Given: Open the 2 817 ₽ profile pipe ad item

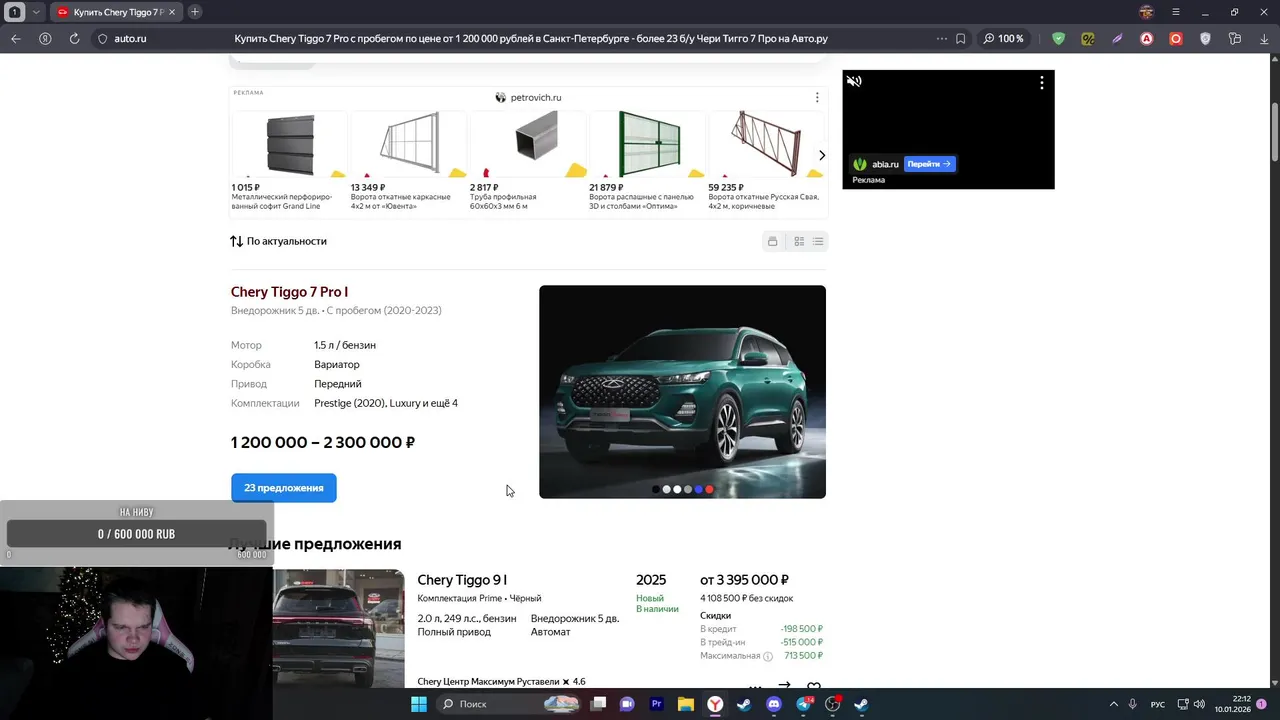Looking at the screenshot, I should tap(527, 160).
